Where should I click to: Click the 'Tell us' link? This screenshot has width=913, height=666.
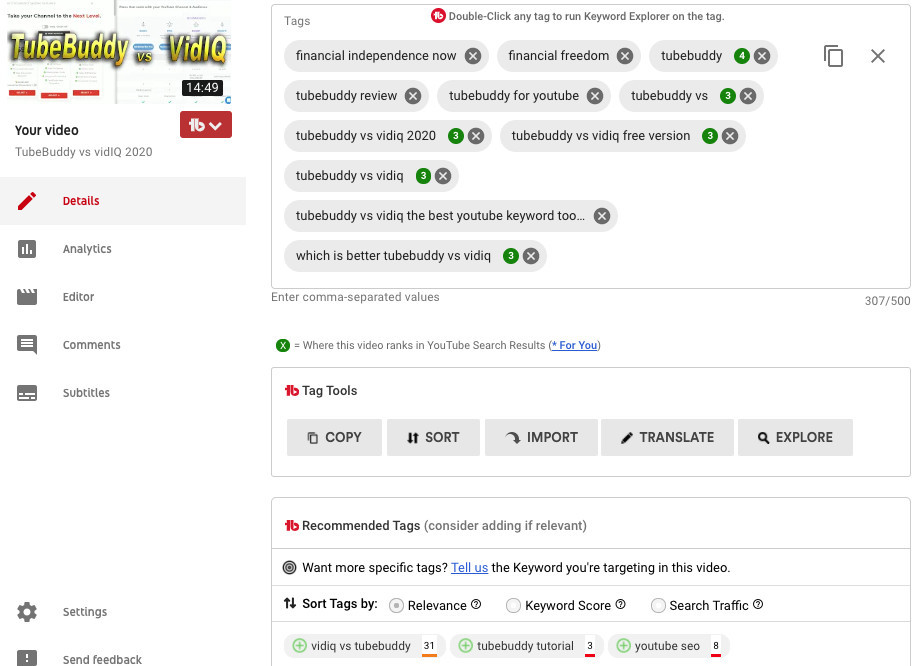[x=469, y=568]
